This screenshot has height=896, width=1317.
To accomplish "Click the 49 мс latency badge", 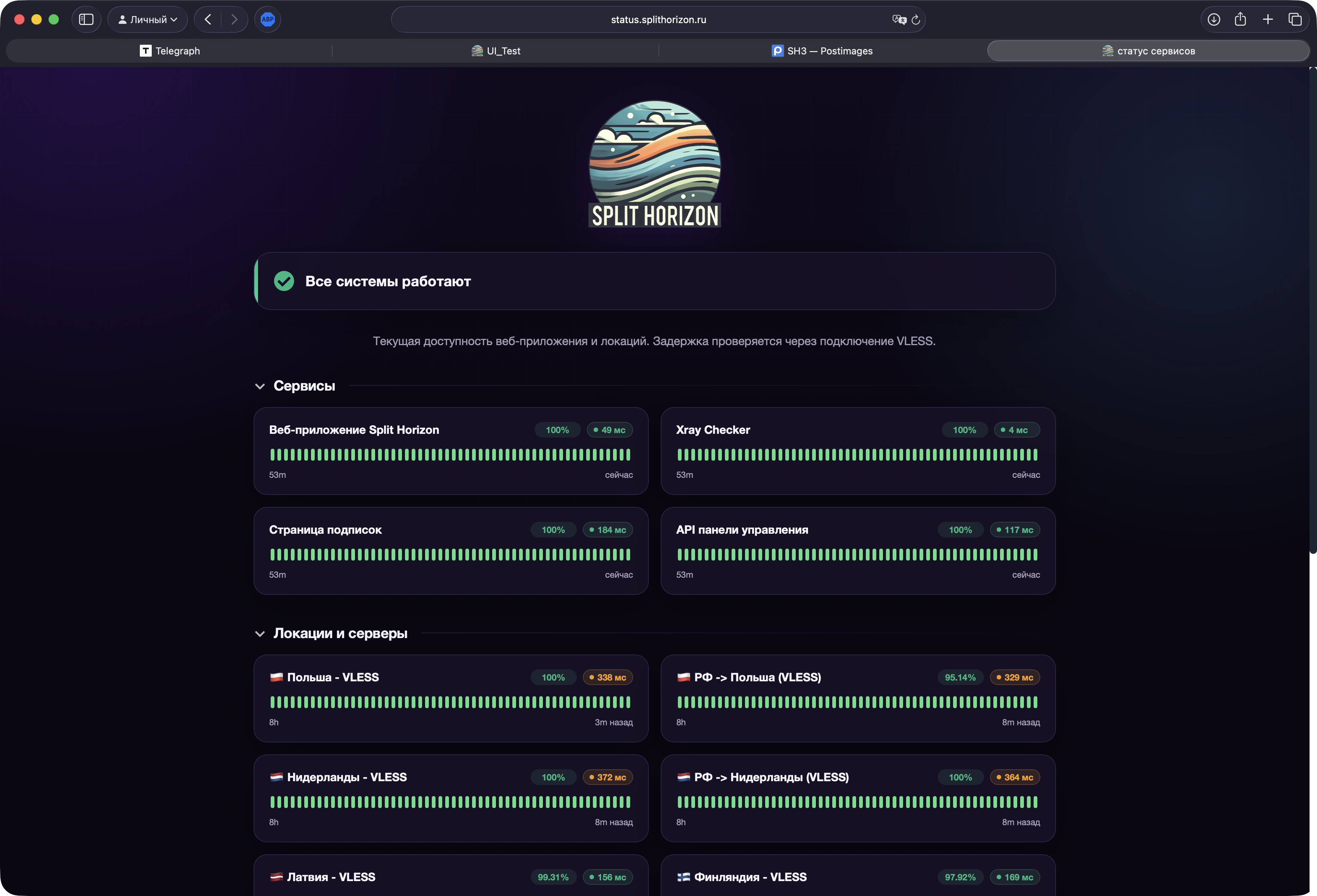I will (x=610, y=430).
